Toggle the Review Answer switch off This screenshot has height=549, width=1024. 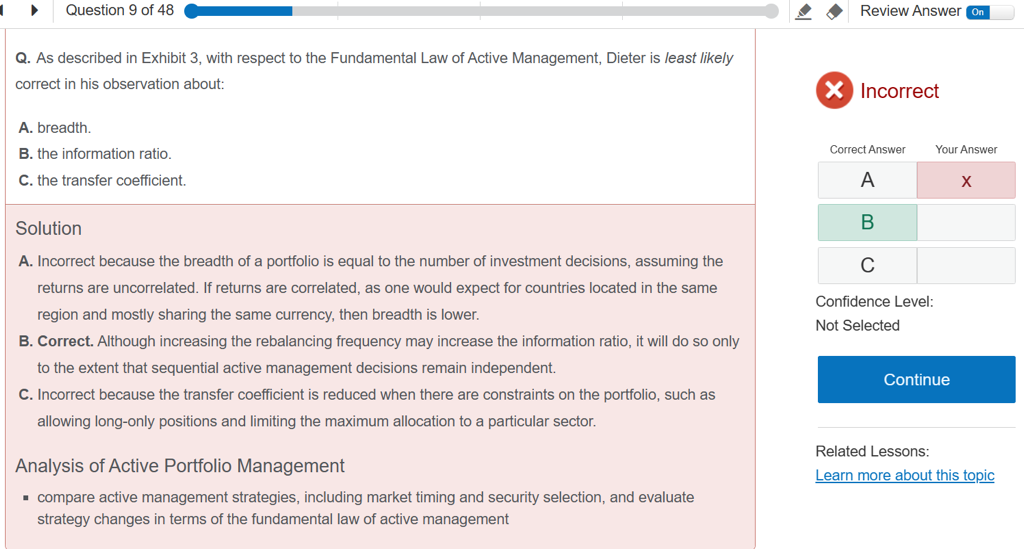pyautogui.click(x=989, y=12)
